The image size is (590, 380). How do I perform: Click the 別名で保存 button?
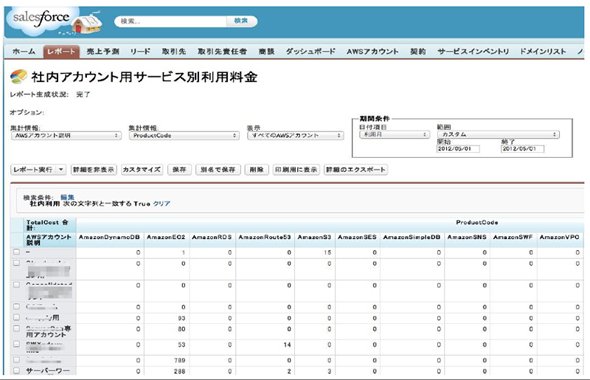coord(218,170)
